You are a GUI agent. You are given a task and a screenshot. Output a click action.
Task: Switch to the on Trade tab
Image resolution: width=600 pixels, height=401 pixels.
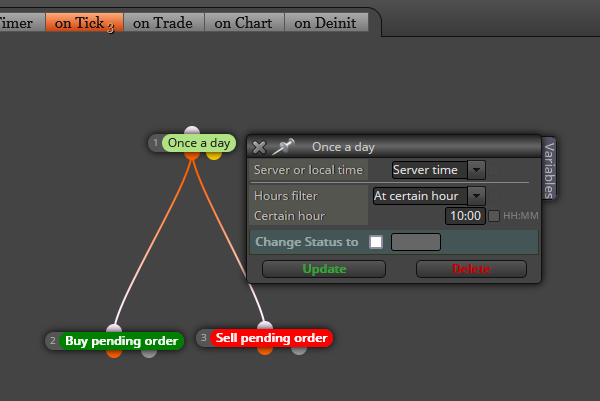(x=163, y=23)
